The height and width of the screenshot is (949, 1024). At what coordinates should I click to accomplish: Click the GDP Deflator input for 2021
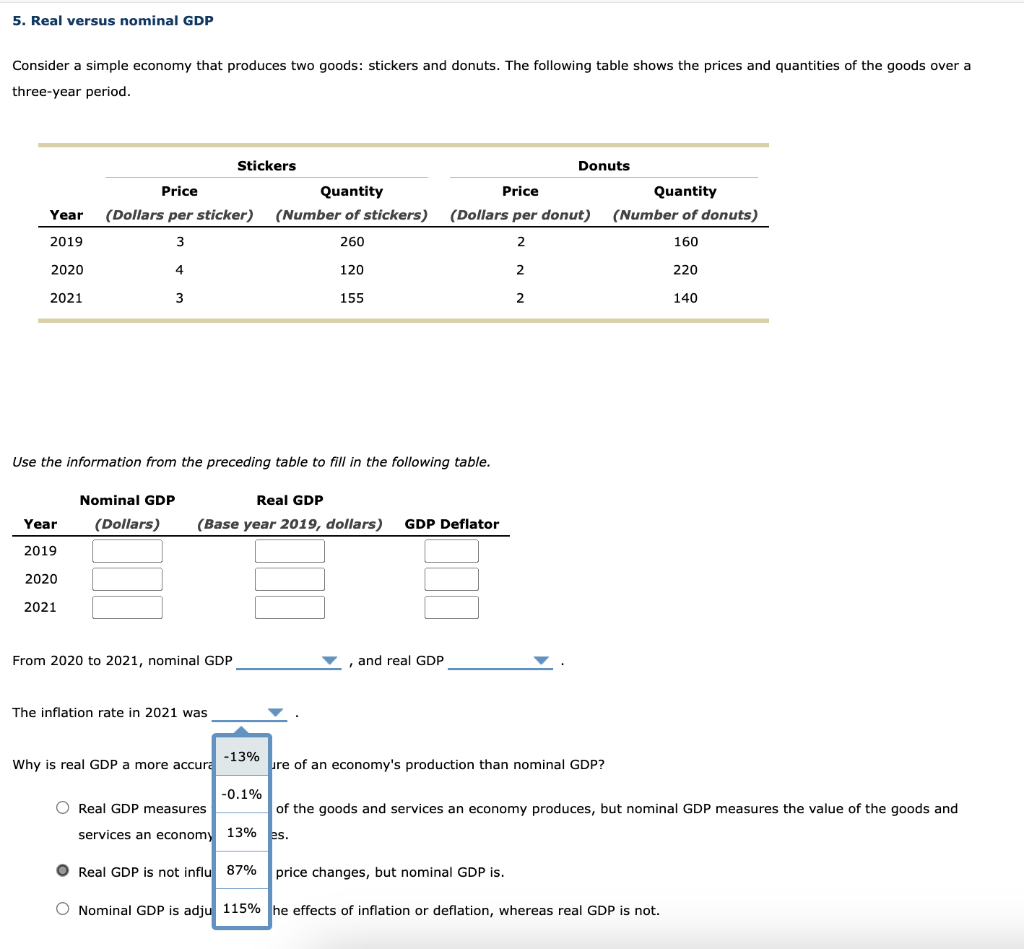[451, 606]
